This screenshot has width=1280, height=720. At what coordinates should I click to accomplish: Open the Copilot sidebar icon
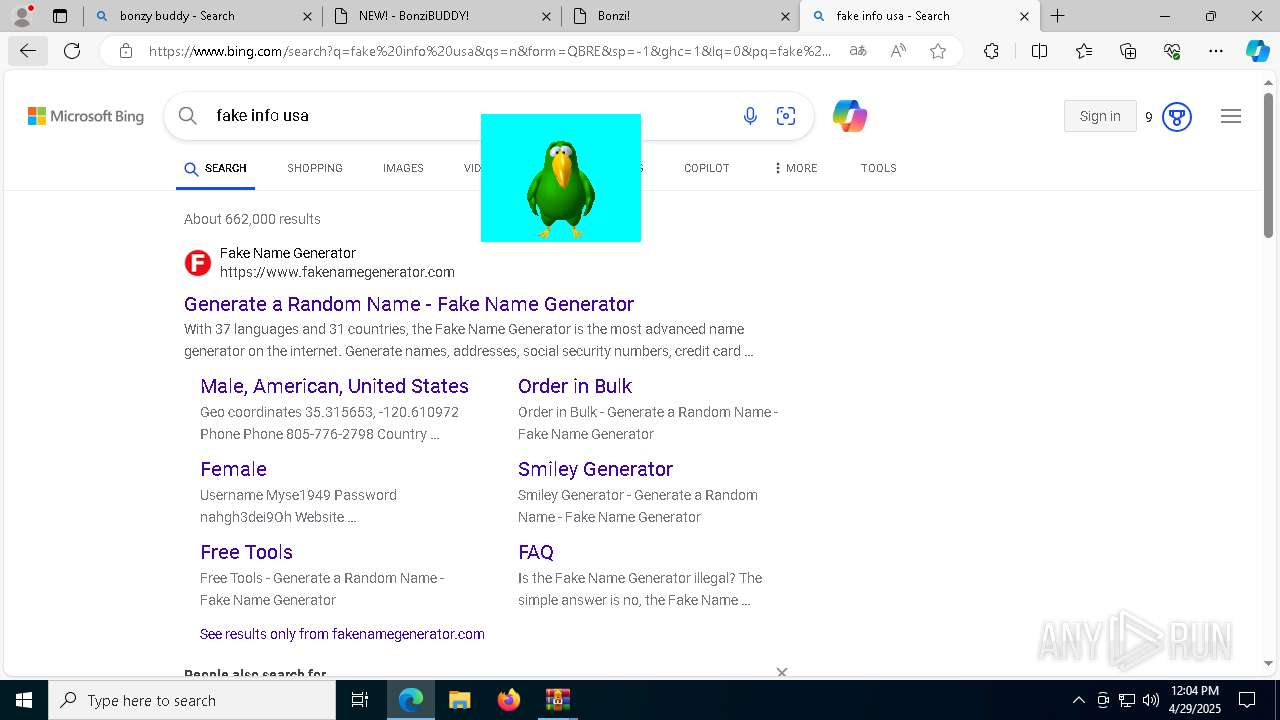(x=1257, y=51)
